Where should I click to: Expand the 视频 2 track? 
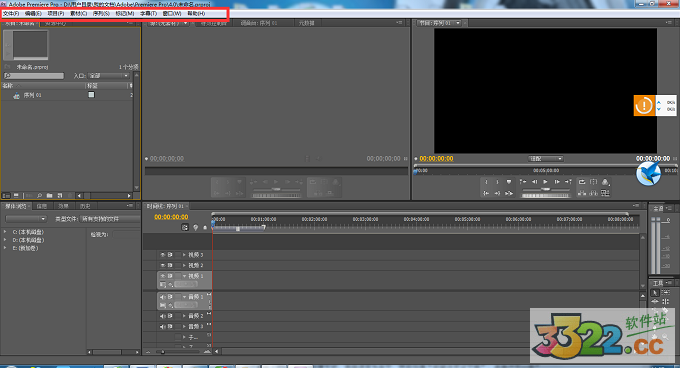click(184, 265)
